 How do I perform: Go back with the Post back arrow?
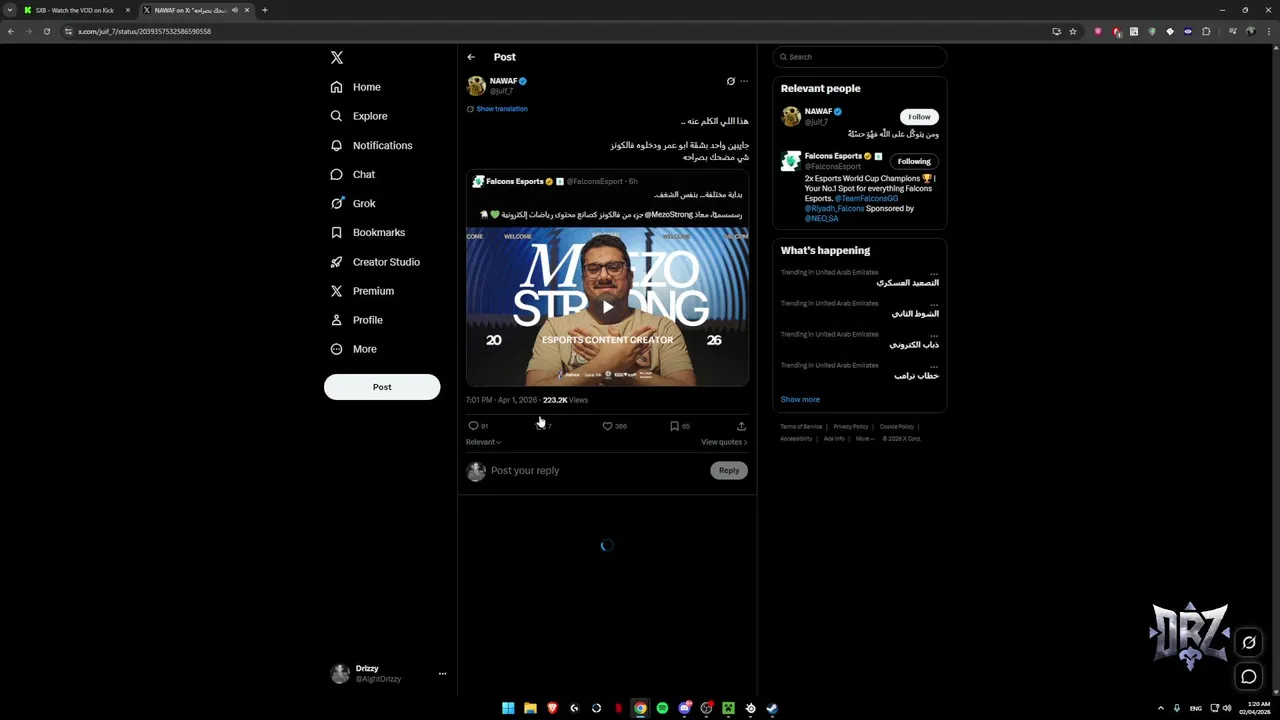(471, 57)
